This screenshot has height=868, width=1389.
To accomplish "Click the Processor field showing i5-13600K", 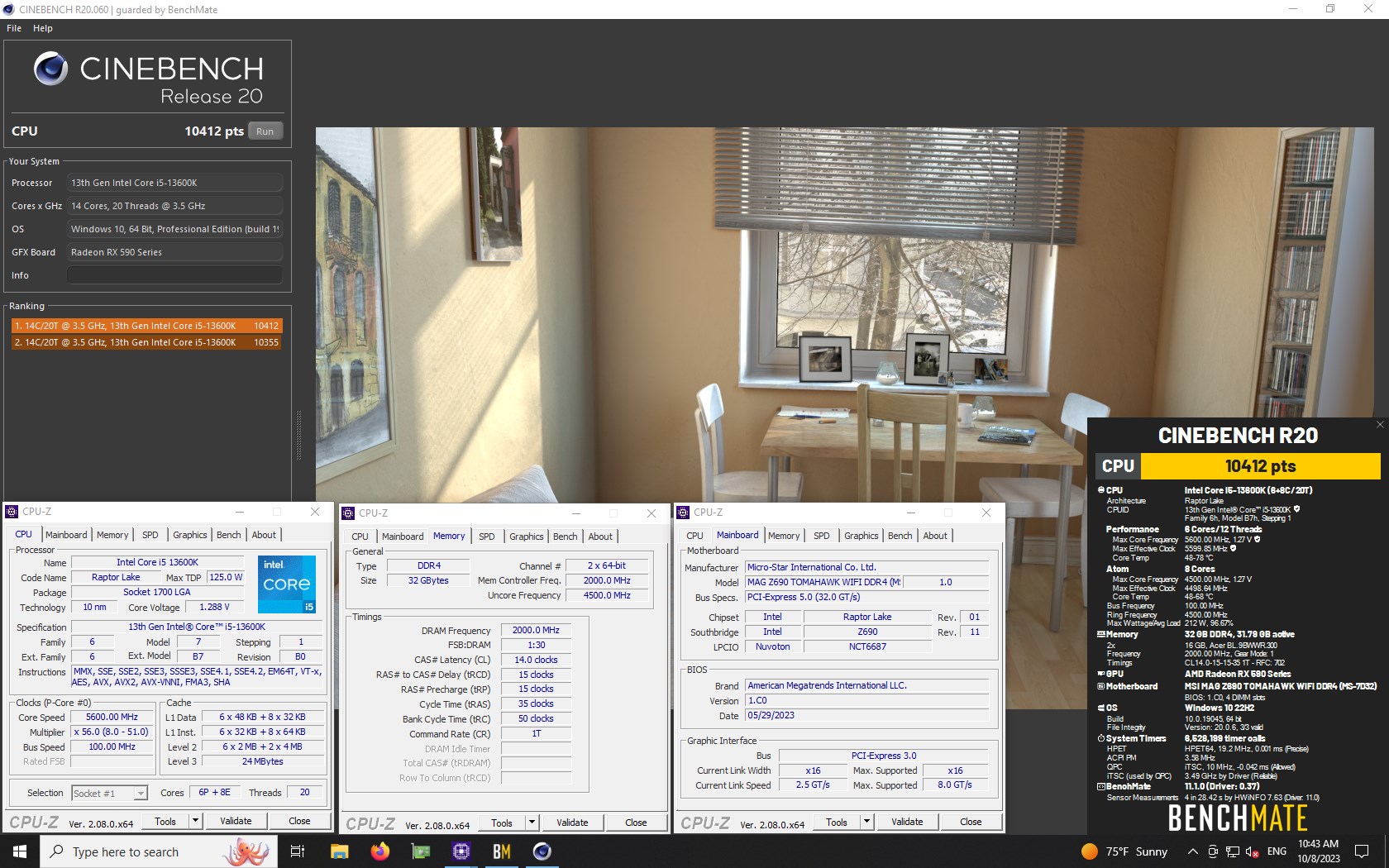I will pyautogui.click(x=174, y=183).
